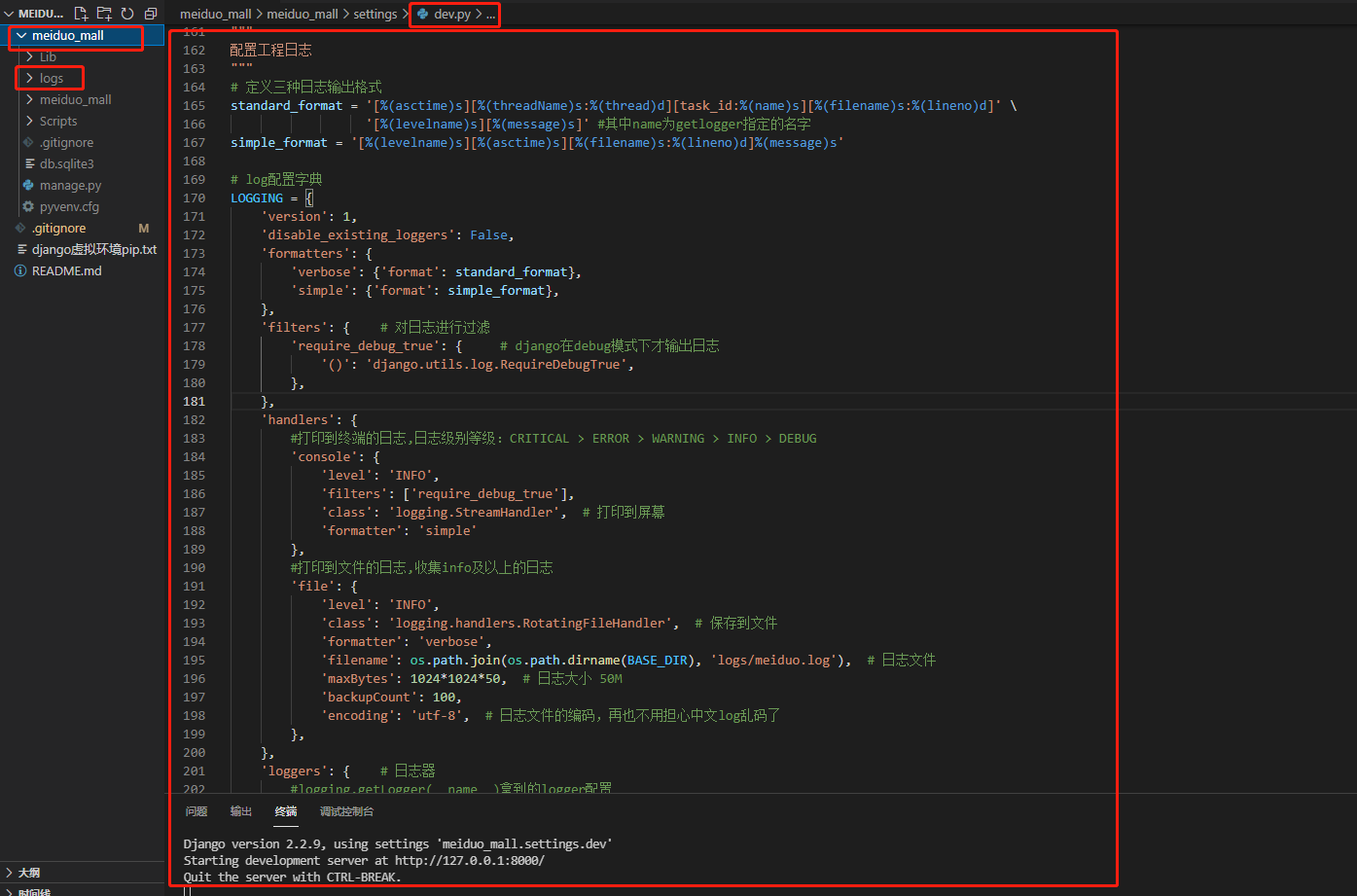The image size is (1357, 896).
Task: Click second meiduo_mall breadcrumb segment
Action: coord(303,14)
